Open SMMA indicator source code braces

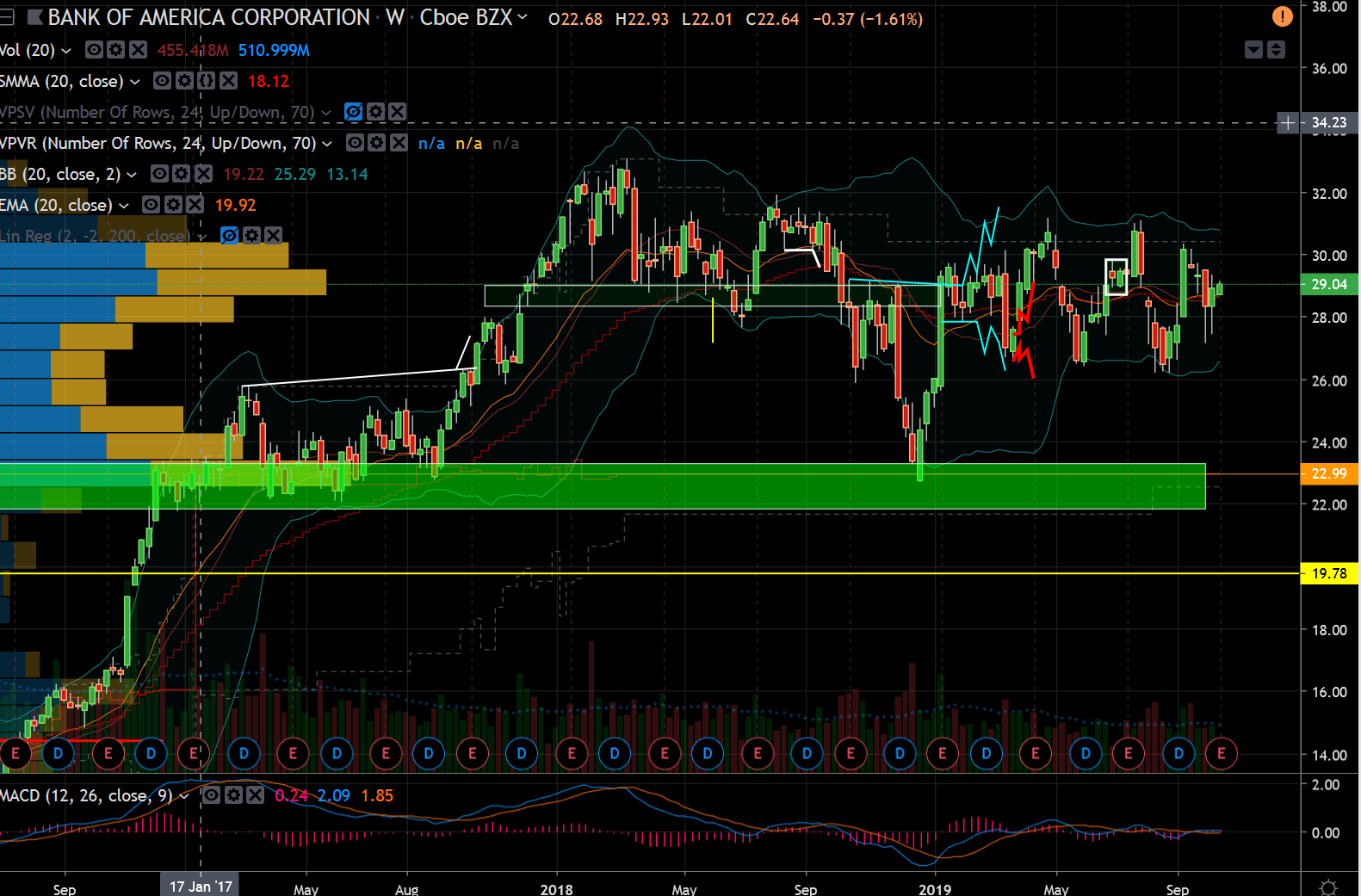coord(206,81)
